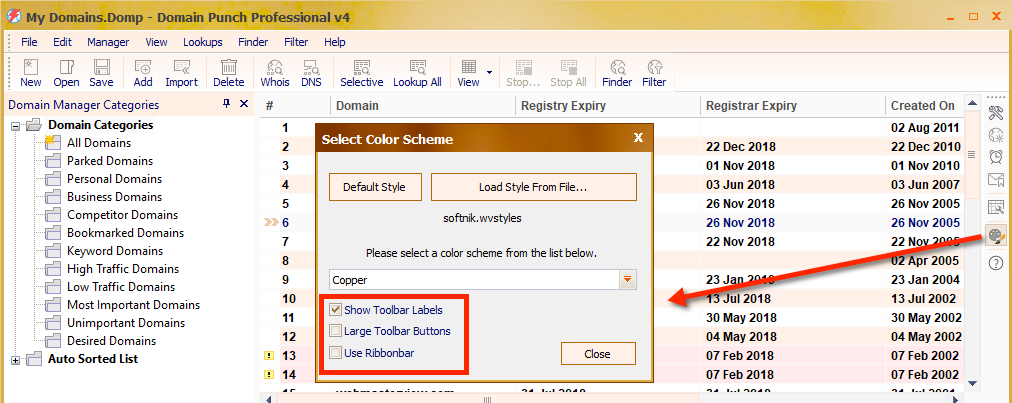Viewport: 1012px width, 403px height.
Task: Open the File menu
Action: 30,42
